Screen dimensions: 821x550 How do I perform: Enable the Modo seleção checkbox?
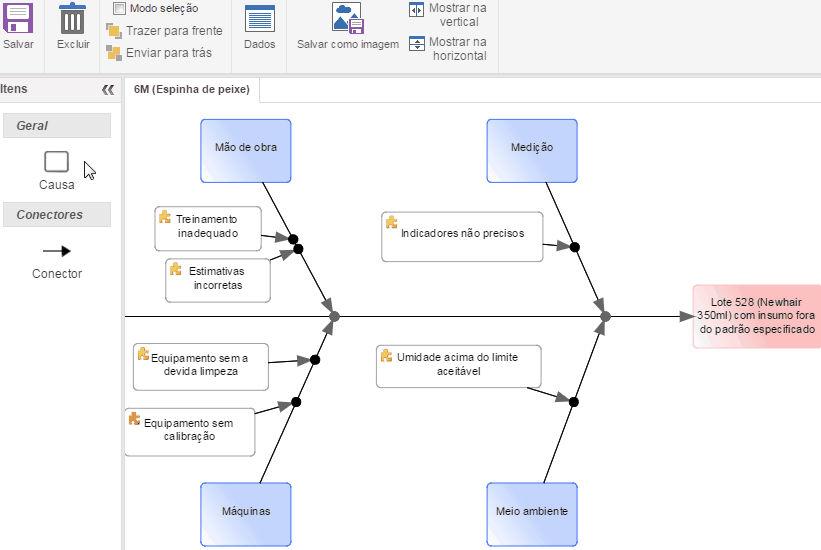120,9
